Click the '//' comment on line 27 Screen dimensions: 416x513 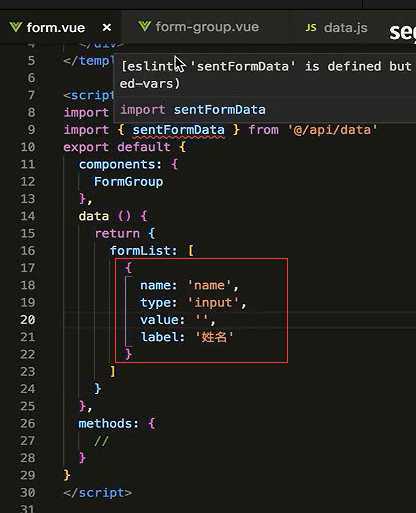(x=101, y=441)
